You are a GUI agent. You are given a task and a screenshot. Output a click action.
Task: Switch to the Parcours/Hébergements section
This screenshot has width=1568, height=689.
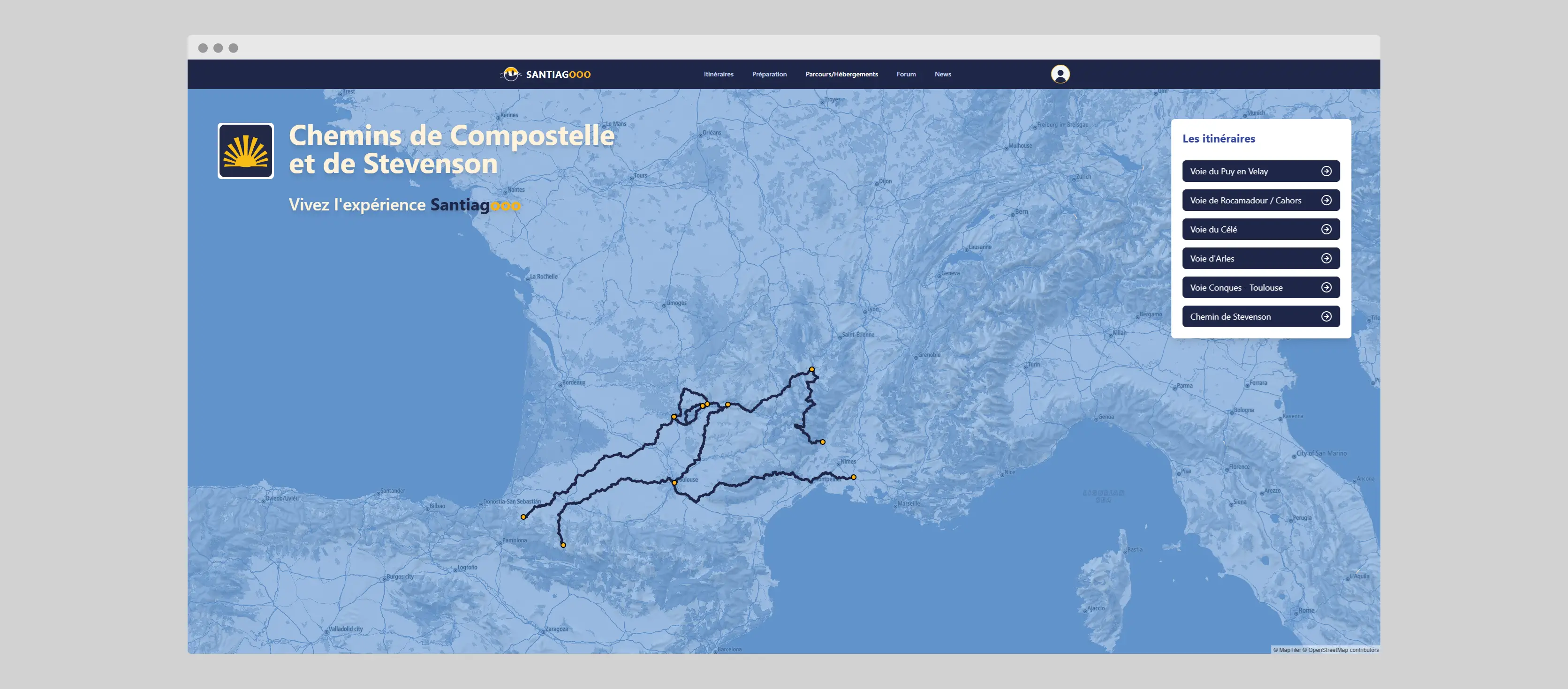coord(842,74)
